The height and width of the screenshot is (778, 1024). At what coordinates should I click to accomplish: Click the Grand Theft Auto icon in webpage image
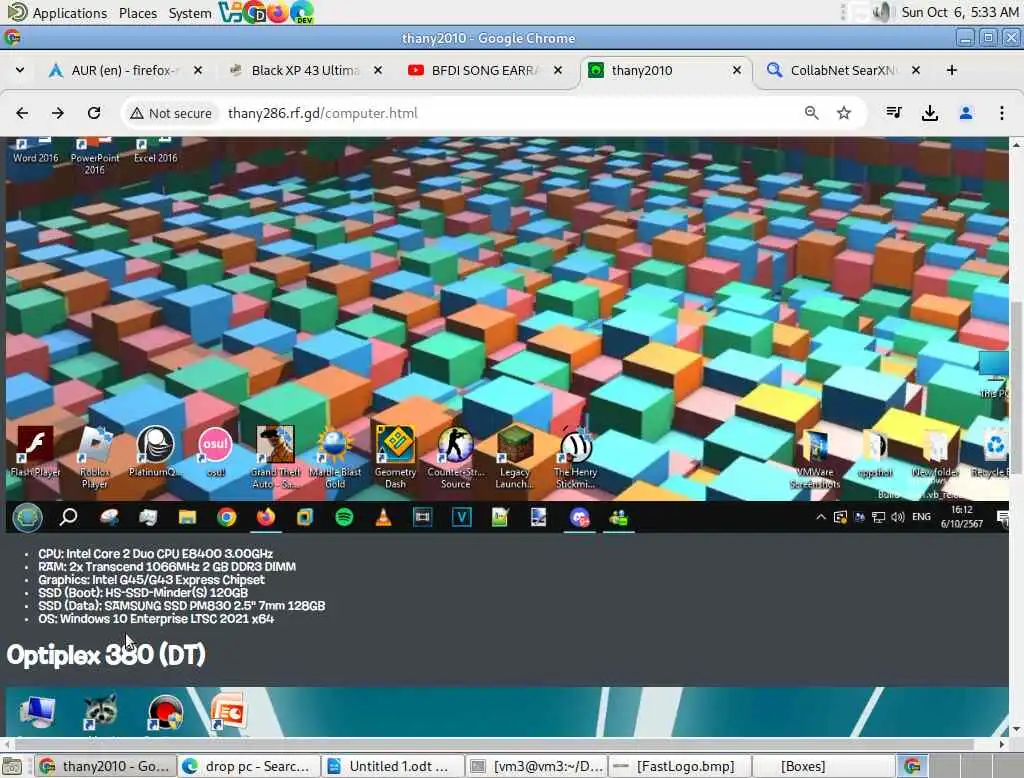pyautogui.click(x=275, y=457)
